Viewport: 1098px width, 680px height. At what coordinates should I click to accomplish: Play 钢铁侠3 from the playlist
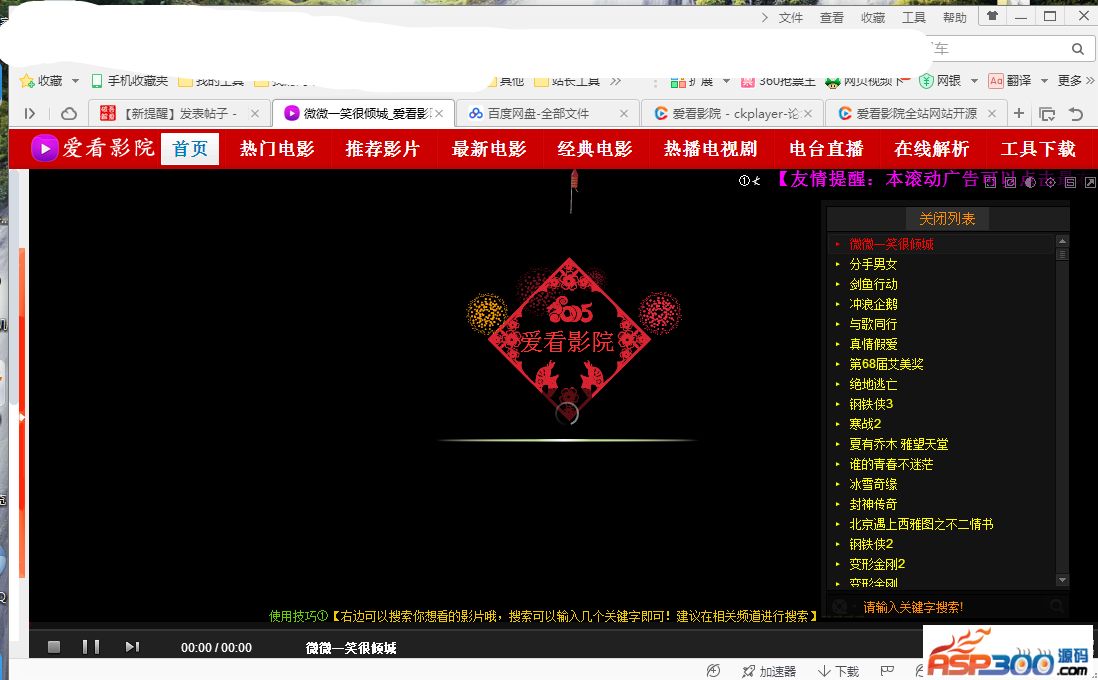(x=871, y=404)
